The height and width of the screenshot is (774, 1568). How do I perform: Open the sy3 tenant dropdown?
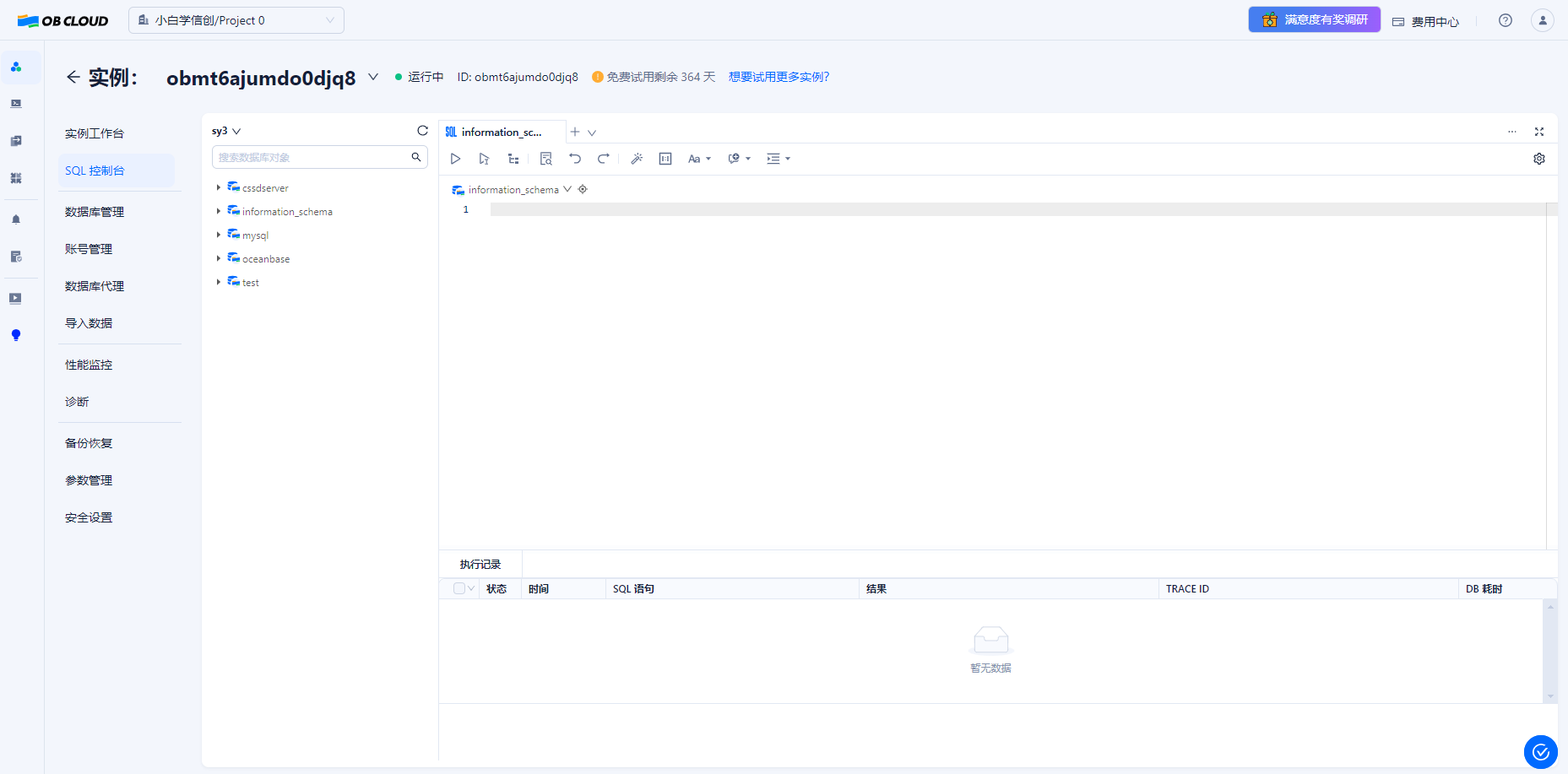pos(226,131)
